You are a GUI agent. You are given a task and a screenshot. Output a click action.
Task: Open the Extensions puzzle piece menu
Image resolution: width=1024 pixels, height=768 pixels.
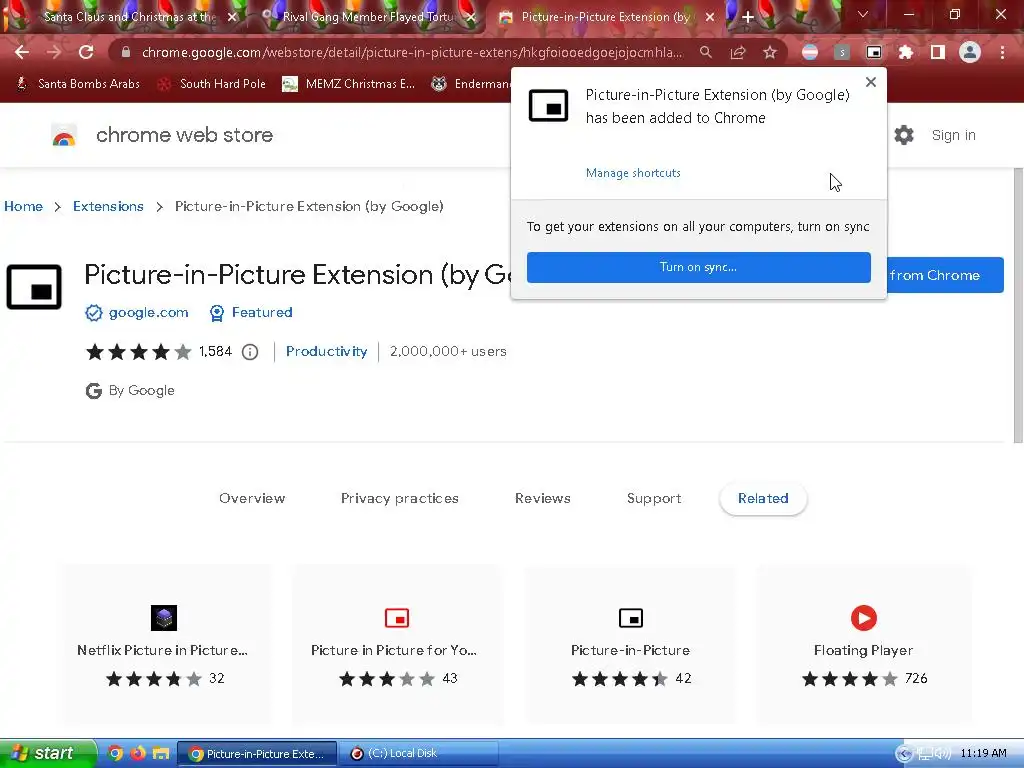click(906, 52)
